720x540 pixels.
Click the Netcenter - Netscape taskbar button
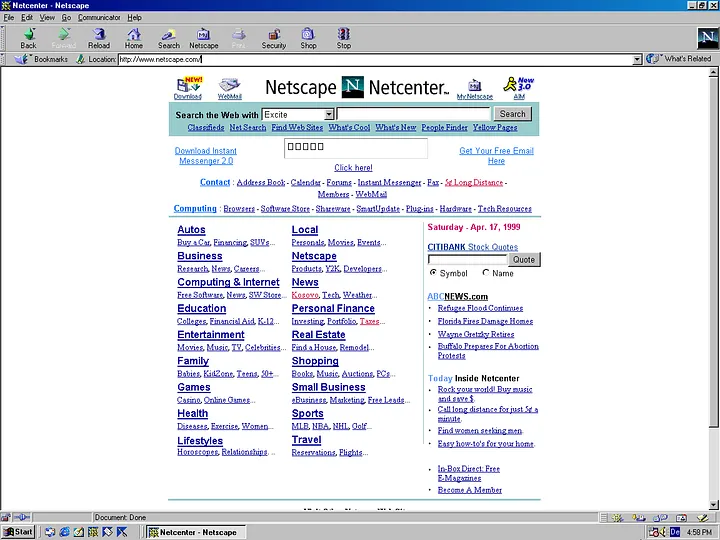click(197, 532)
